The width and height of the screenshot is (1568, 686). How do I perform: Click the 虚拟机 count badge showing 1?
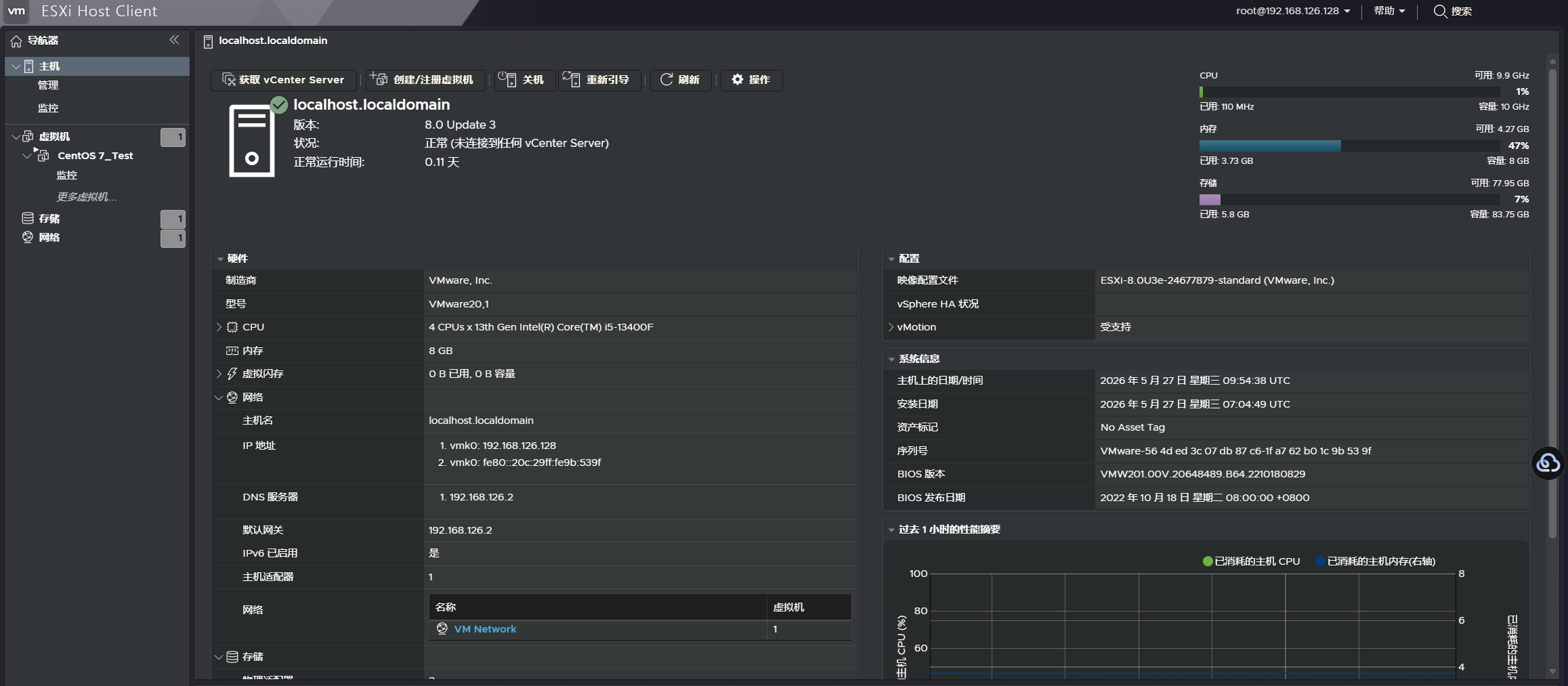pos(173,137)
